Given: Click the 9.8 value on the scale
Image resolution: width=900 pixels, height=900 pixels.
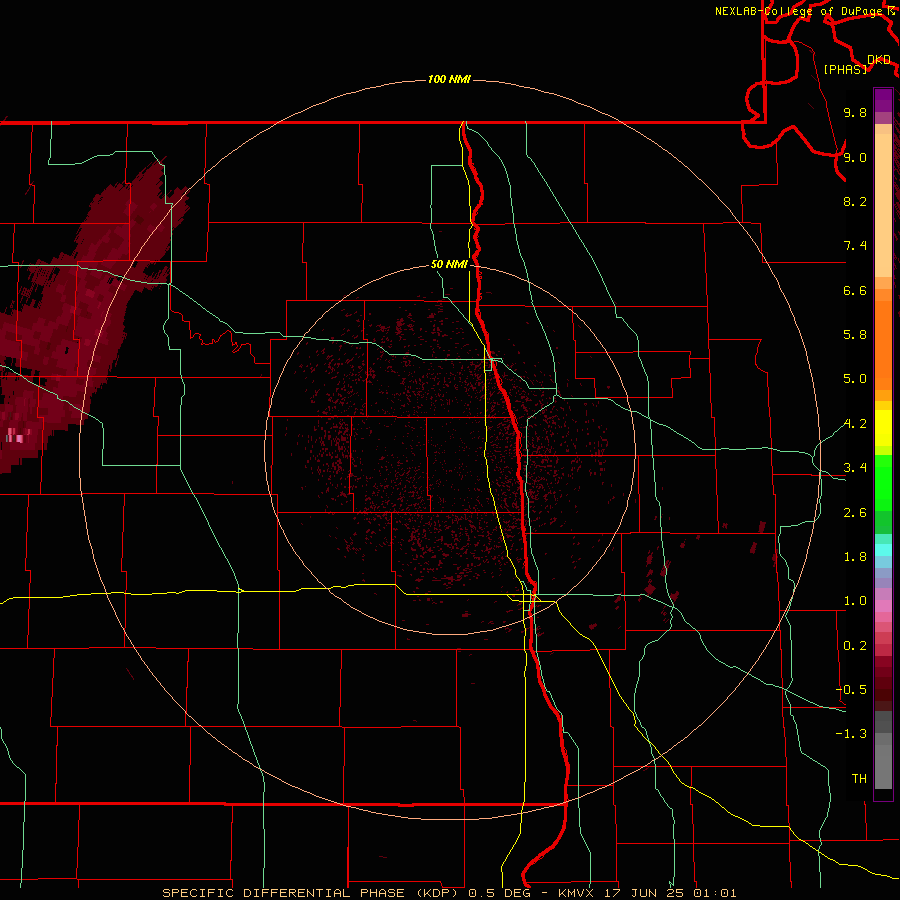Looking at the screenshot, I should 855,112.
